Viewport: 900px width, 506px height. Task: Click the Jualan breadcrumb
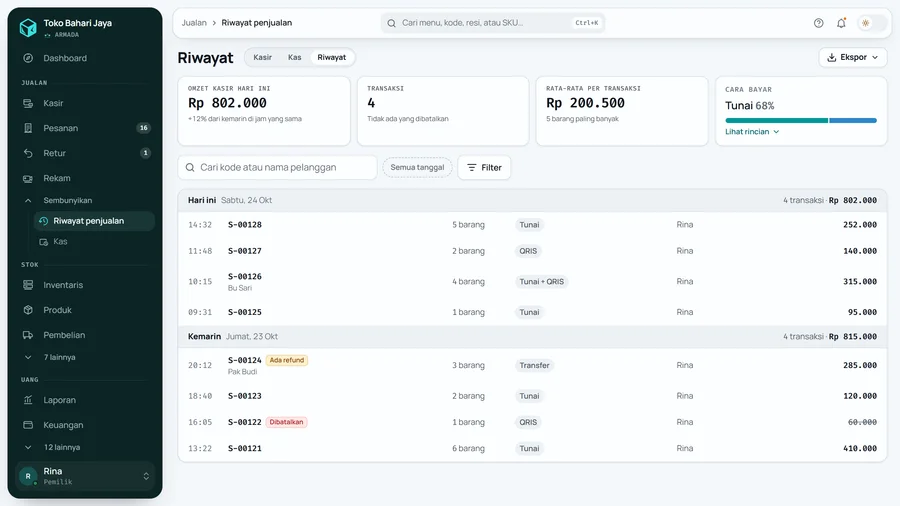click(x=194, y=23)
